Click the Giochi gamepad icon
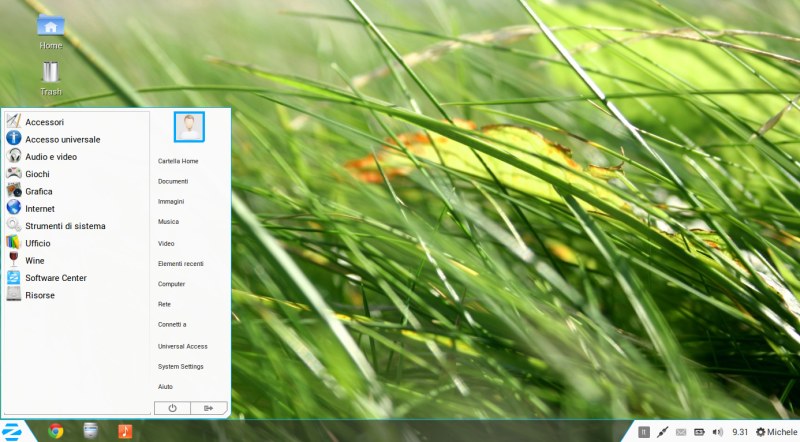The image size is (800, 442). click(x=14, y=173)
